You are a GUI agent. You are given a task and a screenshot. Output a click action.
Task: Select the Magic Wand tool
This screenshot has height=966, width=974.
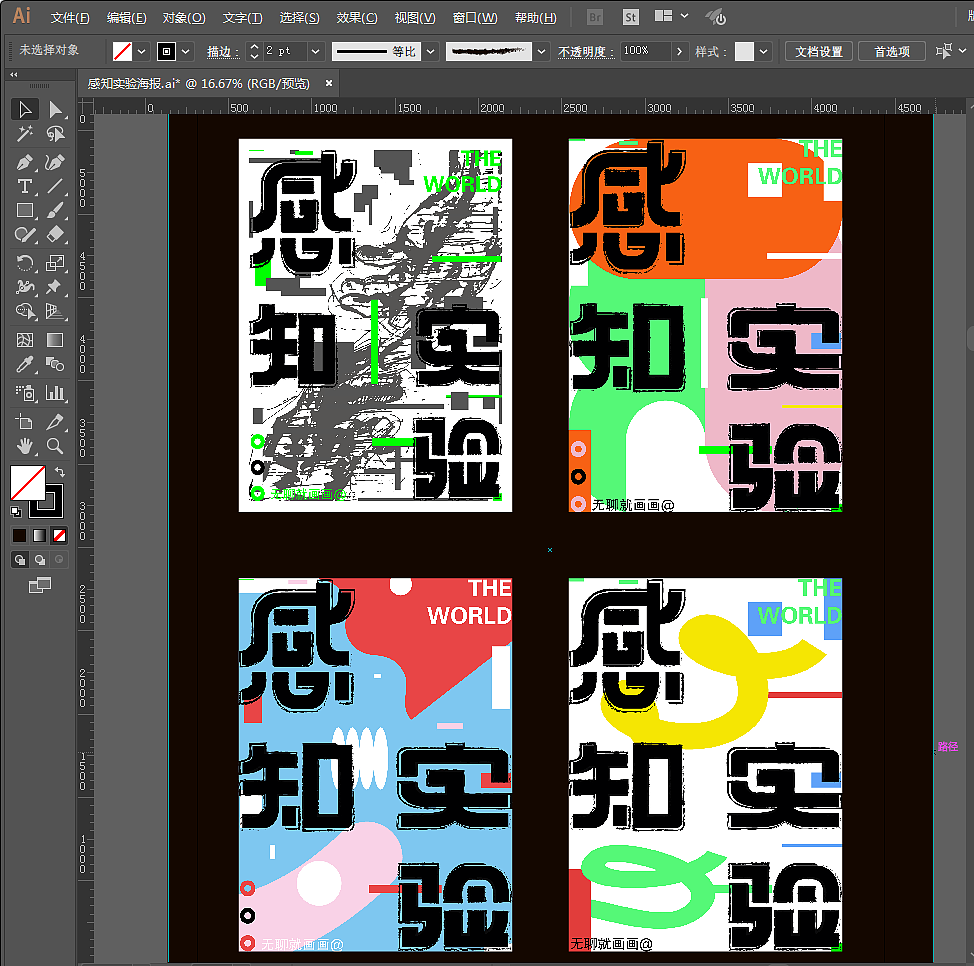click(25, 134)
